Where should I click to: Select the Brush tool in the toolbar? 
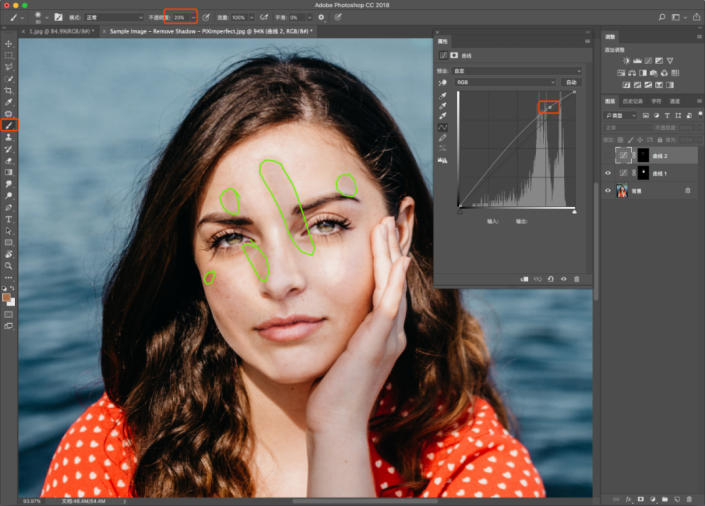[9, 125]
